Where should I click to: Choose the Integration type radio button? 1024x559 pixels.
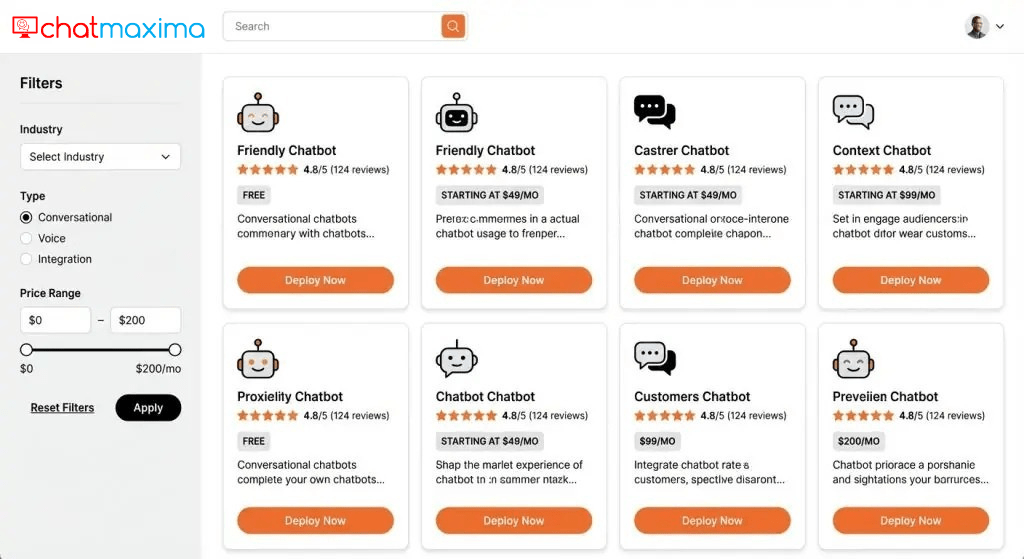tap(27, 259)
